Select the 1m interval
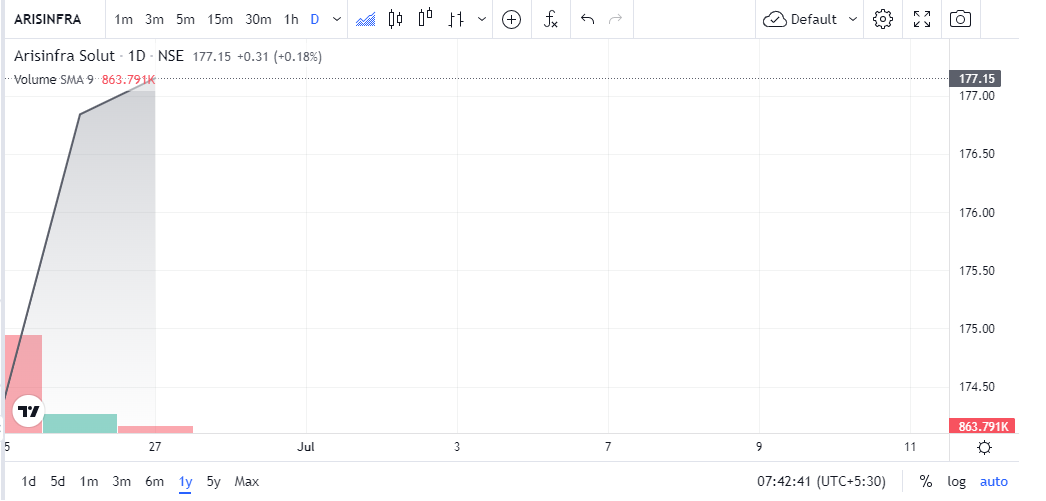 123,19
